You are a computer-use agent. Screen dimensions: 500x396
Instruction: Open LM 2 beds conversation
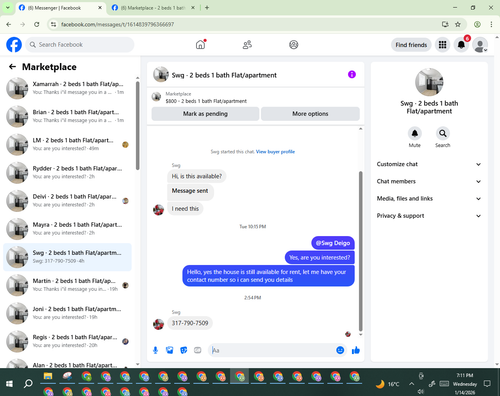(x=67, y=144)
